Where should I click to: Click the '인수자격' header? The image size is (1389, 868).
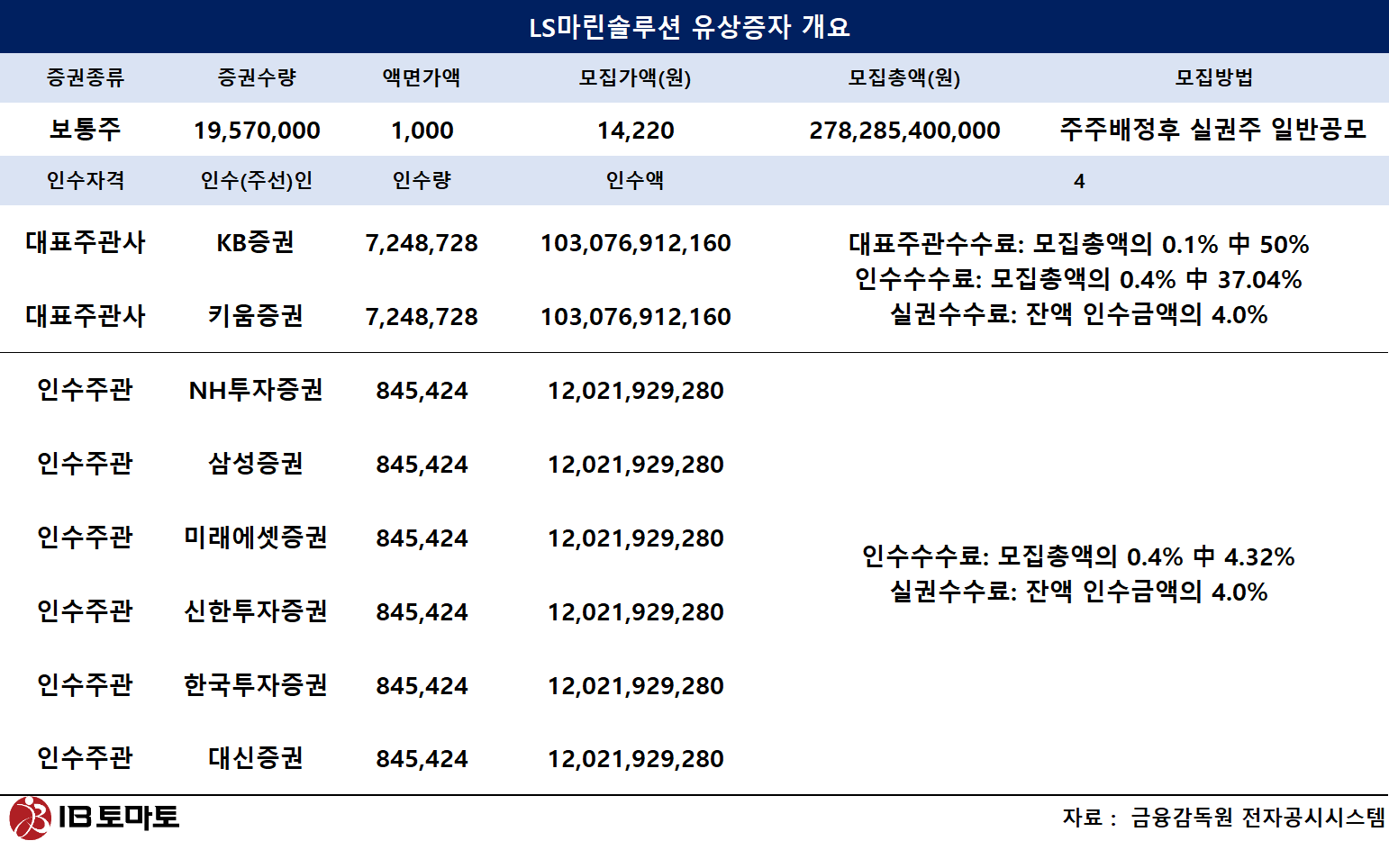coord(85,181)
